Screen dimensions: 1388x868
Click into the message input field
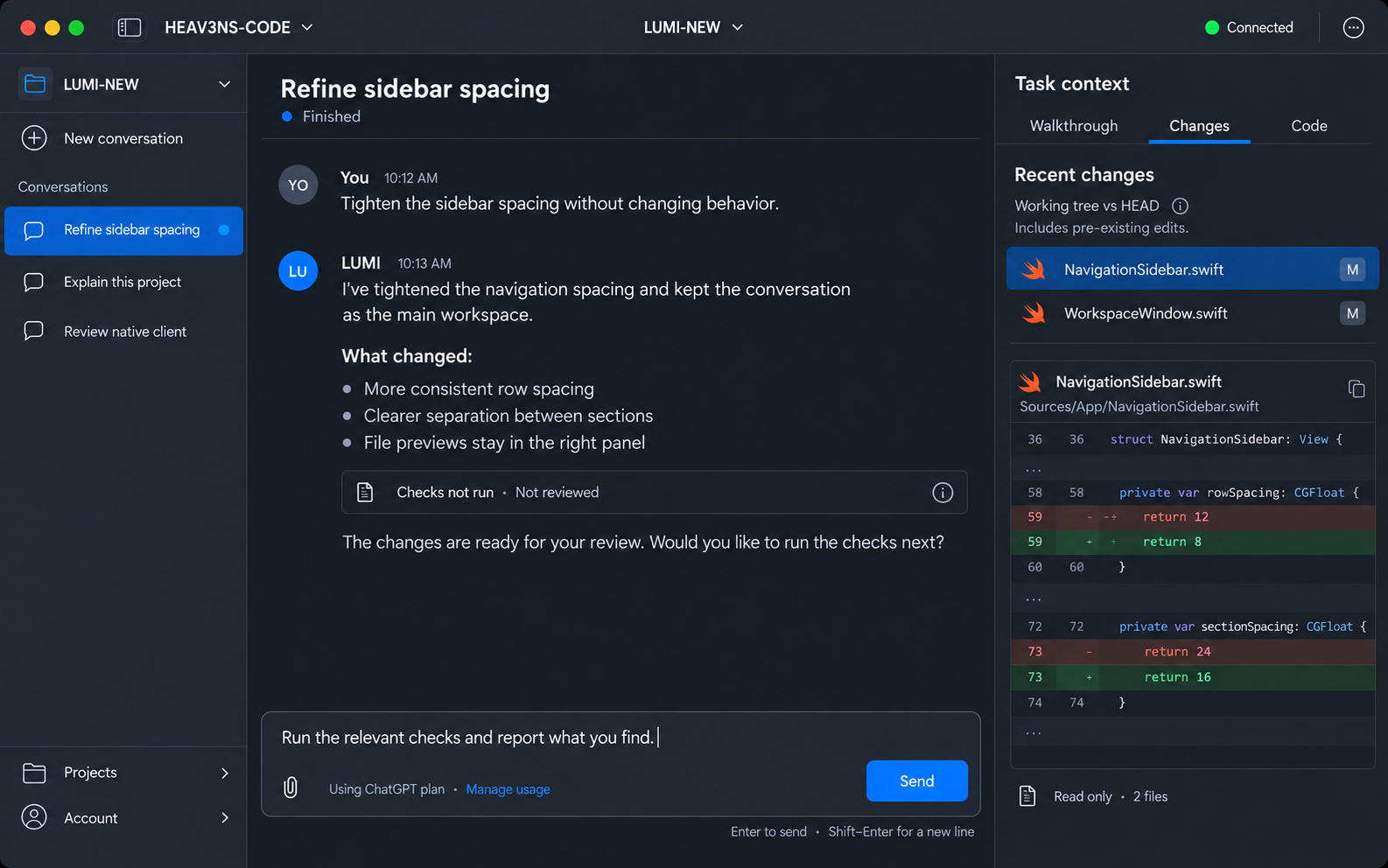(620, 738)
